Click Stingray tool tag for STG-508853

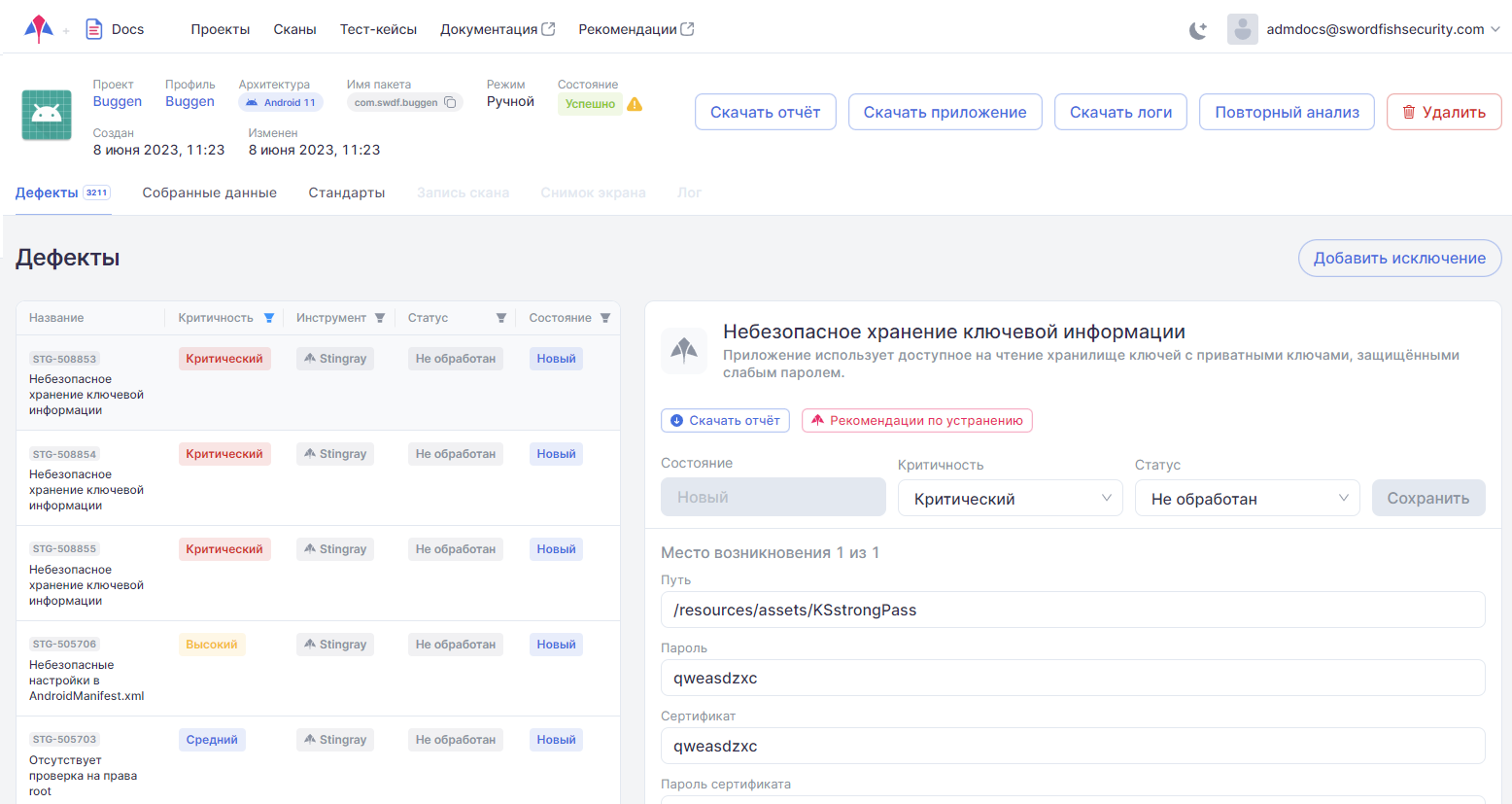click(x=335, y=359)
